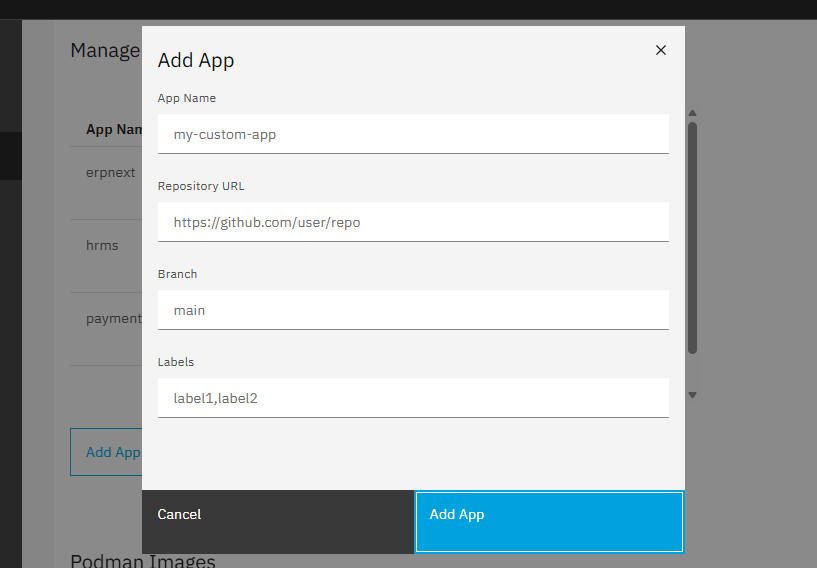Click the 'Add App' dialog title
Viewport: 817px width, 568px height.
pos(196,61)
